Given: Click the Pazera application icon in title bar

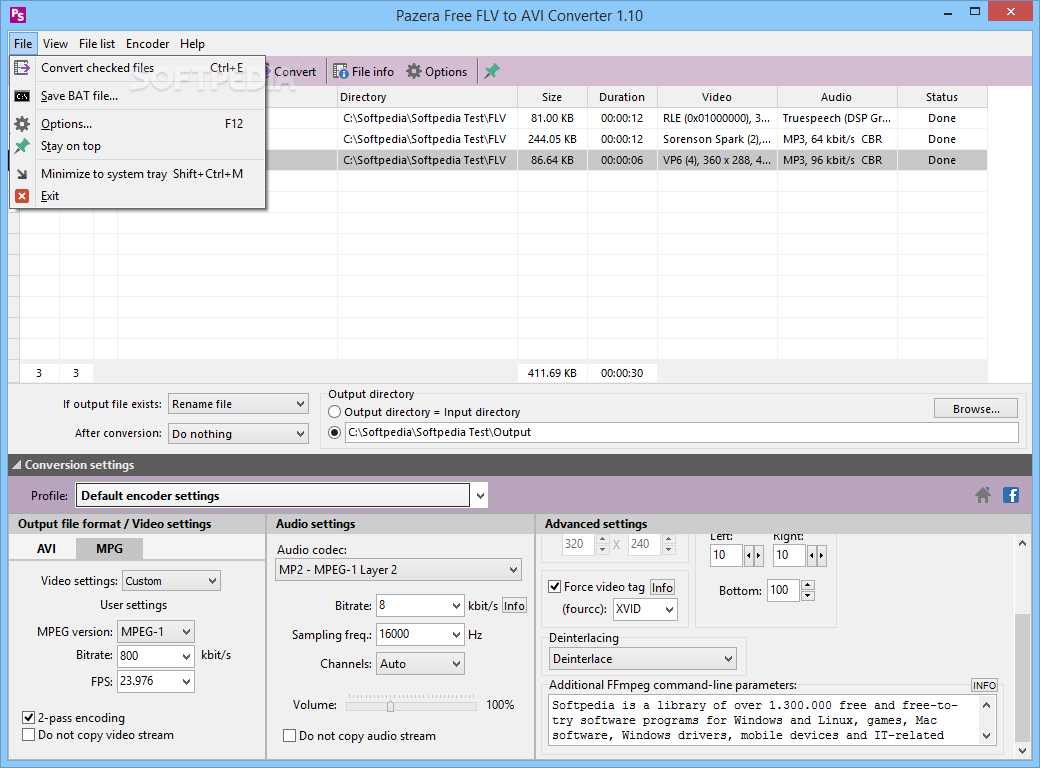Looking at the screenshot, I should 18,14.
